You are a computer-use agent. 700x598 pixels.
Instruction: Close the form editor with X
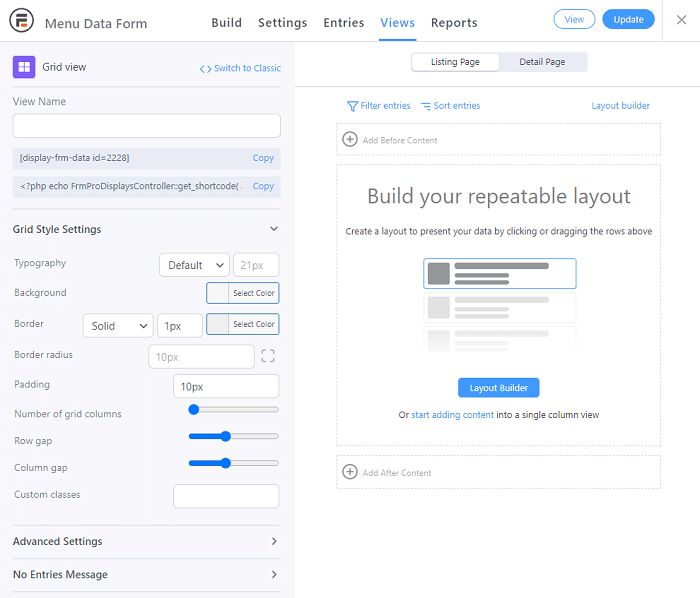[681, 20]
